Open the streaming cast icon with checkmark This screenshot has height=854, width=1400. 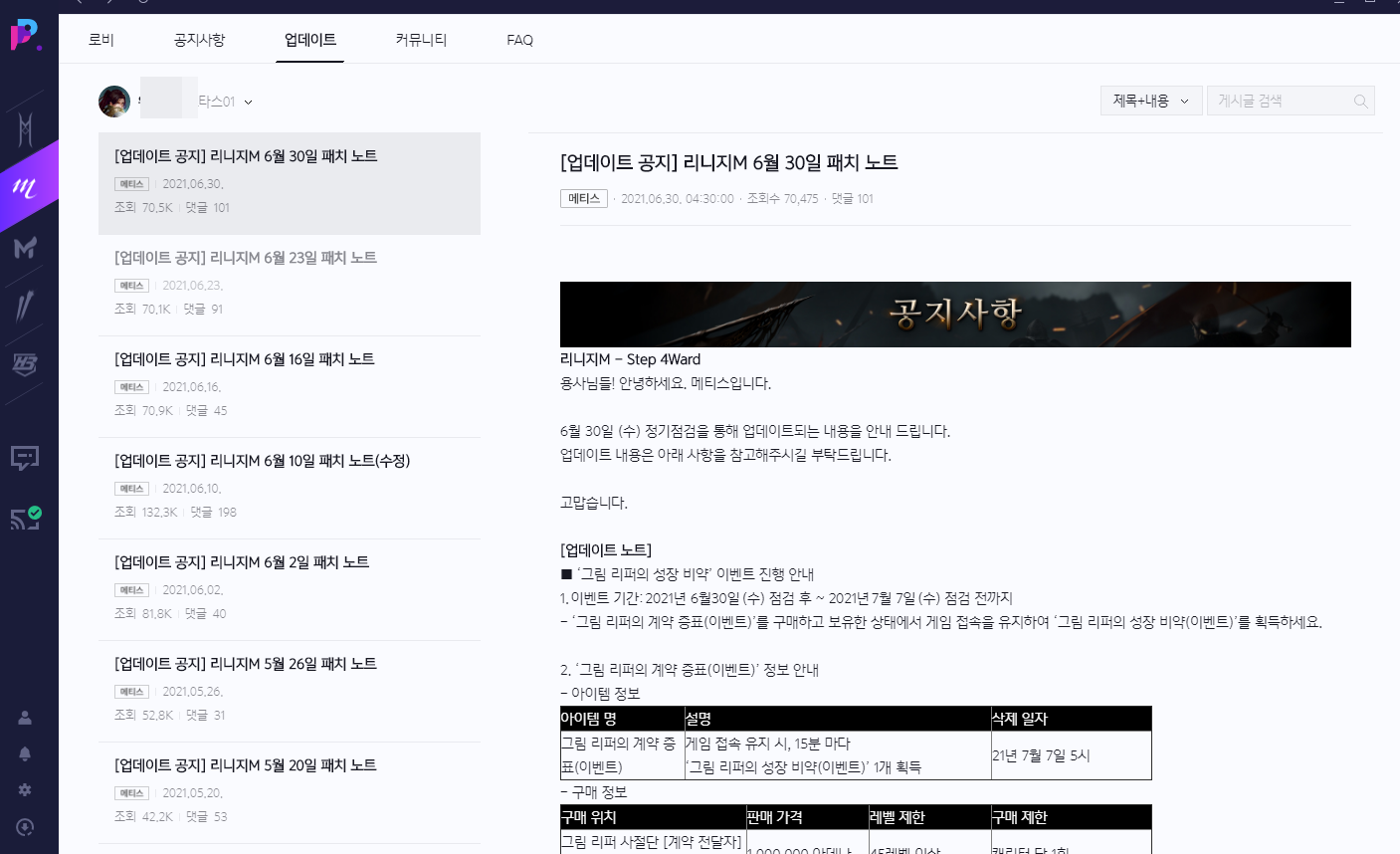[25, 518]
